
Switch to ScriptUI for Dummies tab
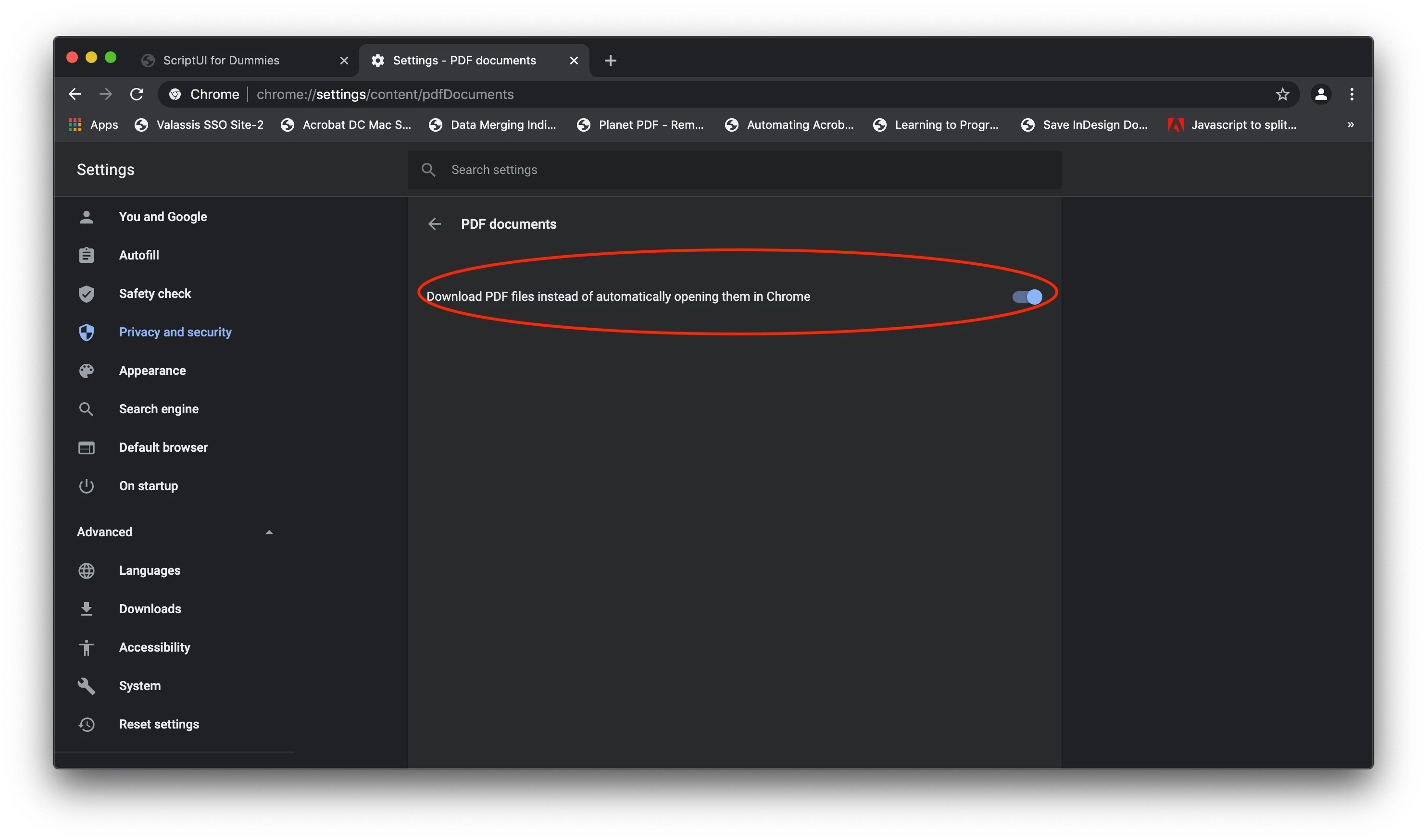coord(221,61)
